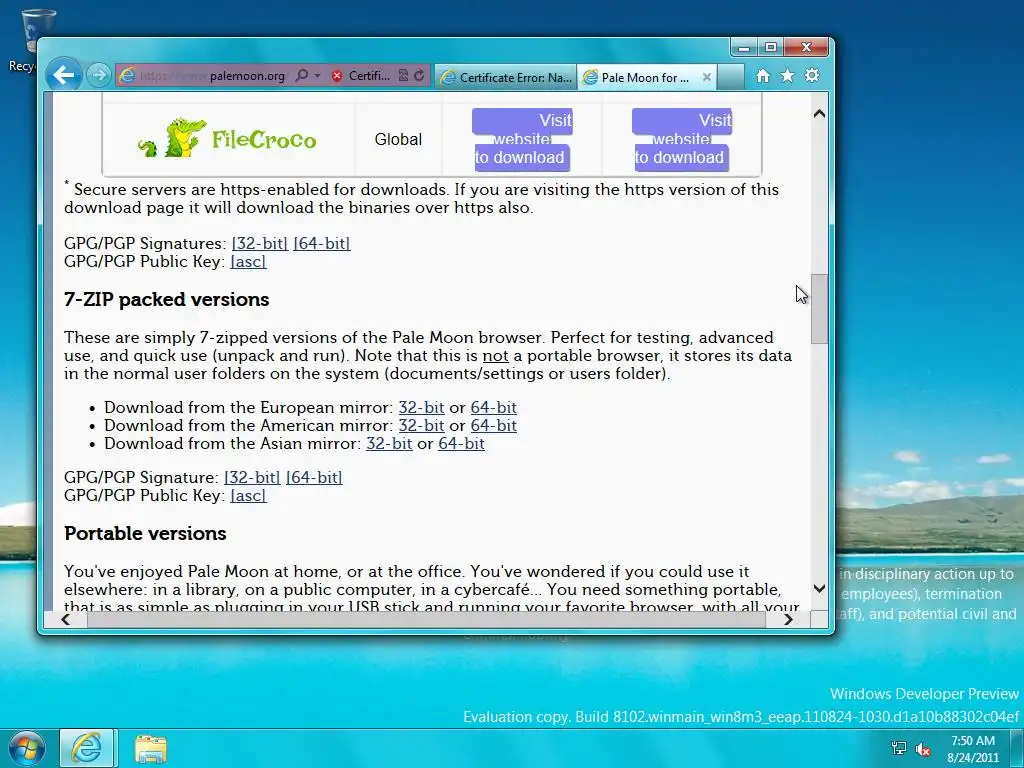Click the 'Global' table cell text
The height and width of the screenshot is (768, 1024).
pos(398,139)
